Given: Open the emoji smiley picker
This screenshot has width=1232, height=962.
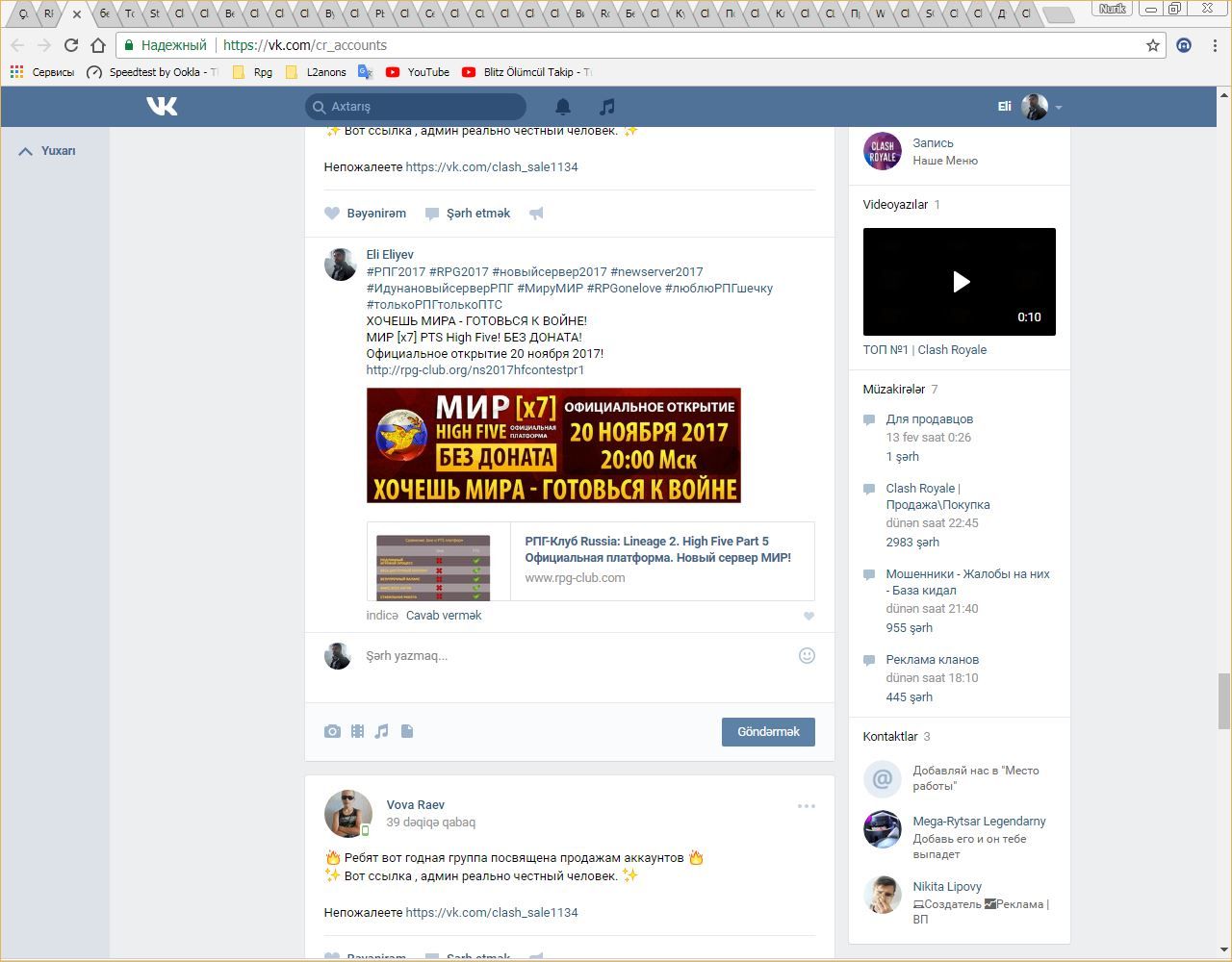Looking at the screenshot, I should 807,655.
